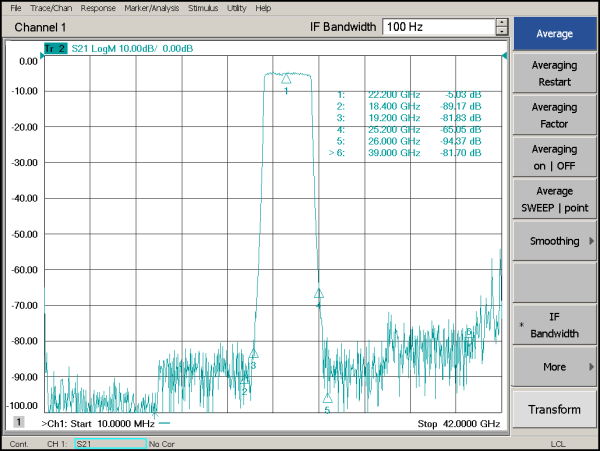This screenshot has width=600, height=451.
Task: Click the 0.00 y-axis label
Action: click(28, 62)
